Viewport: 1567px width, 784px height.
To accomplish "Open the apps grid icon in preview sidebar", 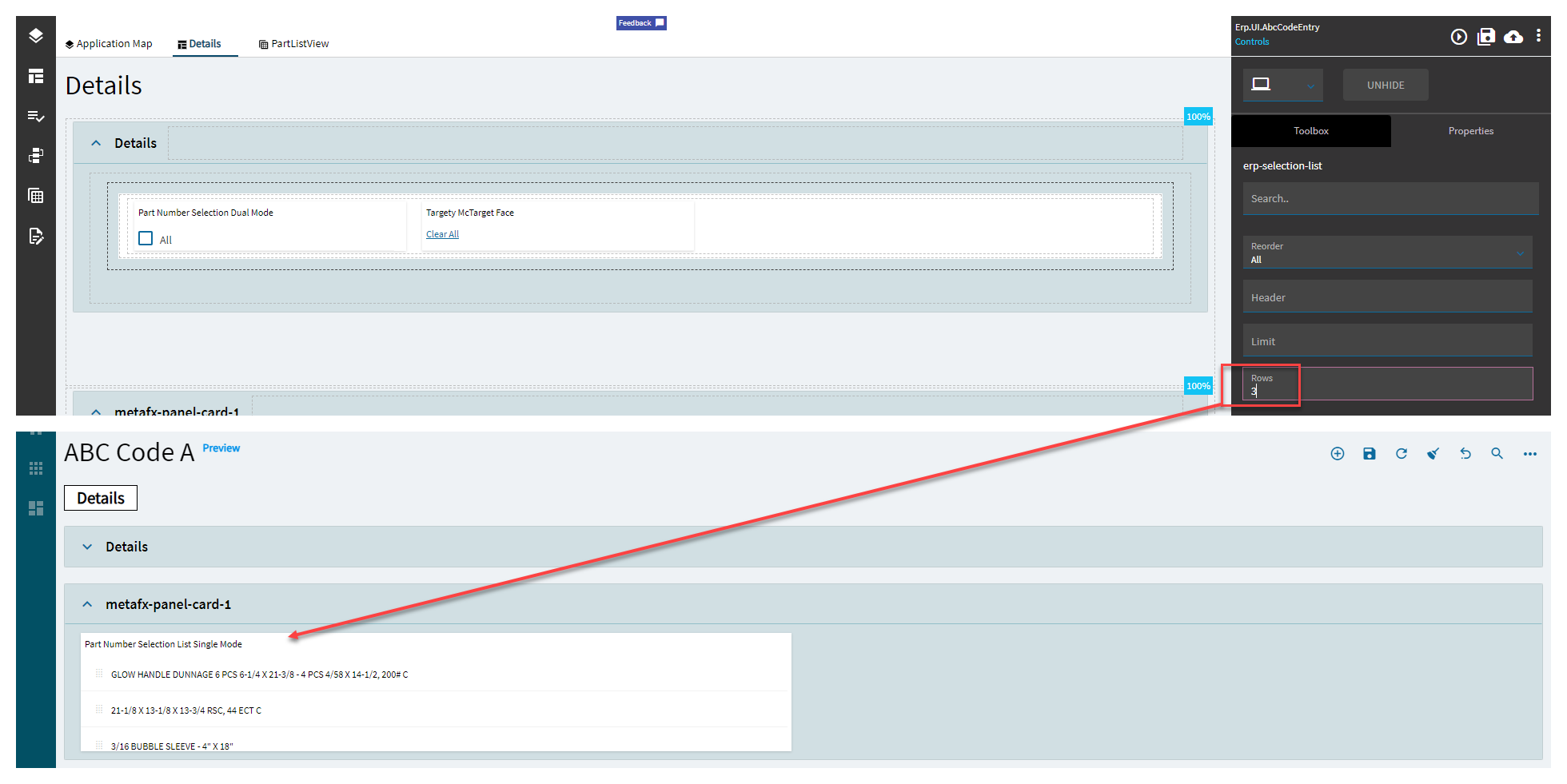I will [x=36, y=468].
